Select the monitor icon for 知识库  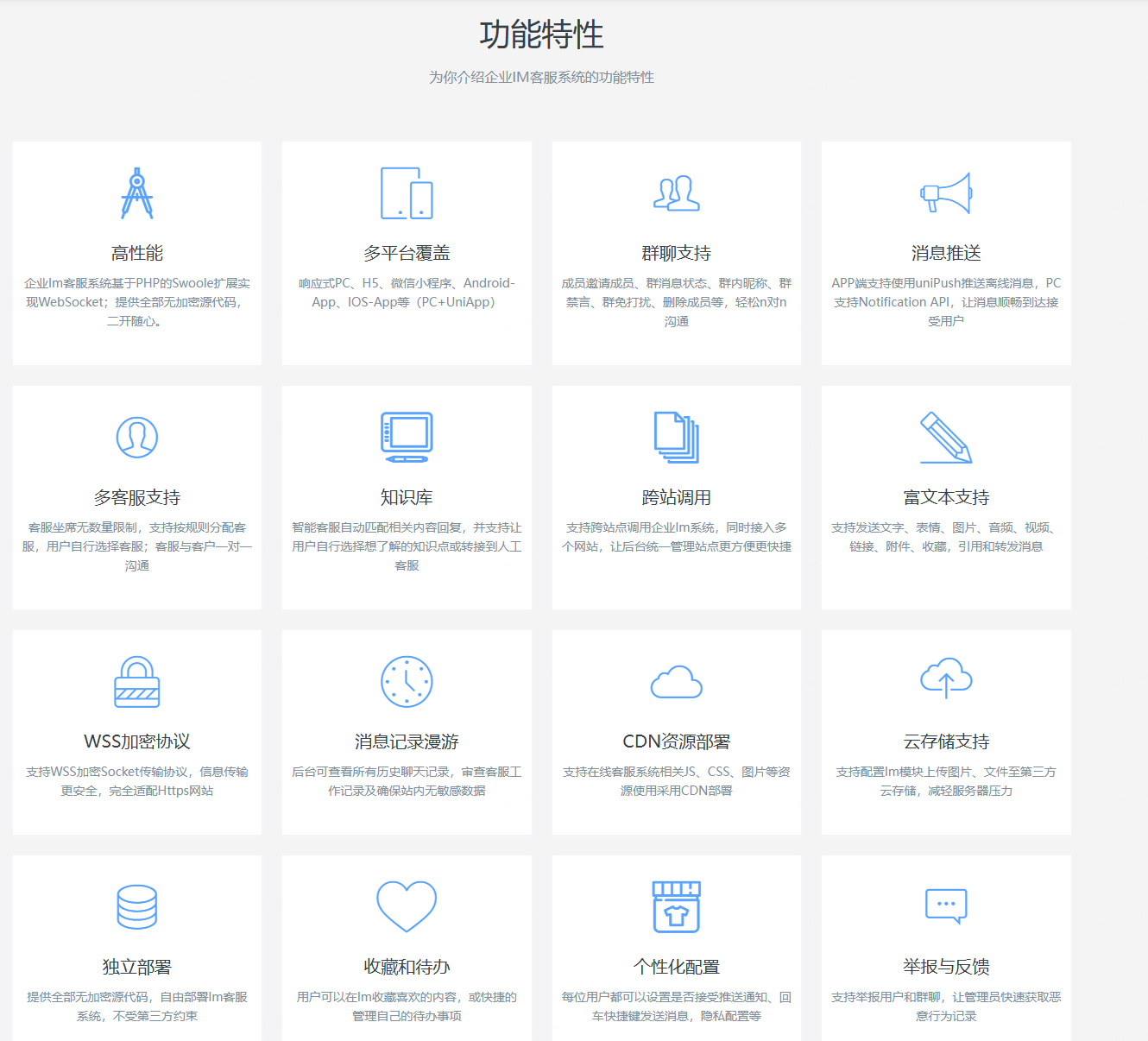(407, 438)
